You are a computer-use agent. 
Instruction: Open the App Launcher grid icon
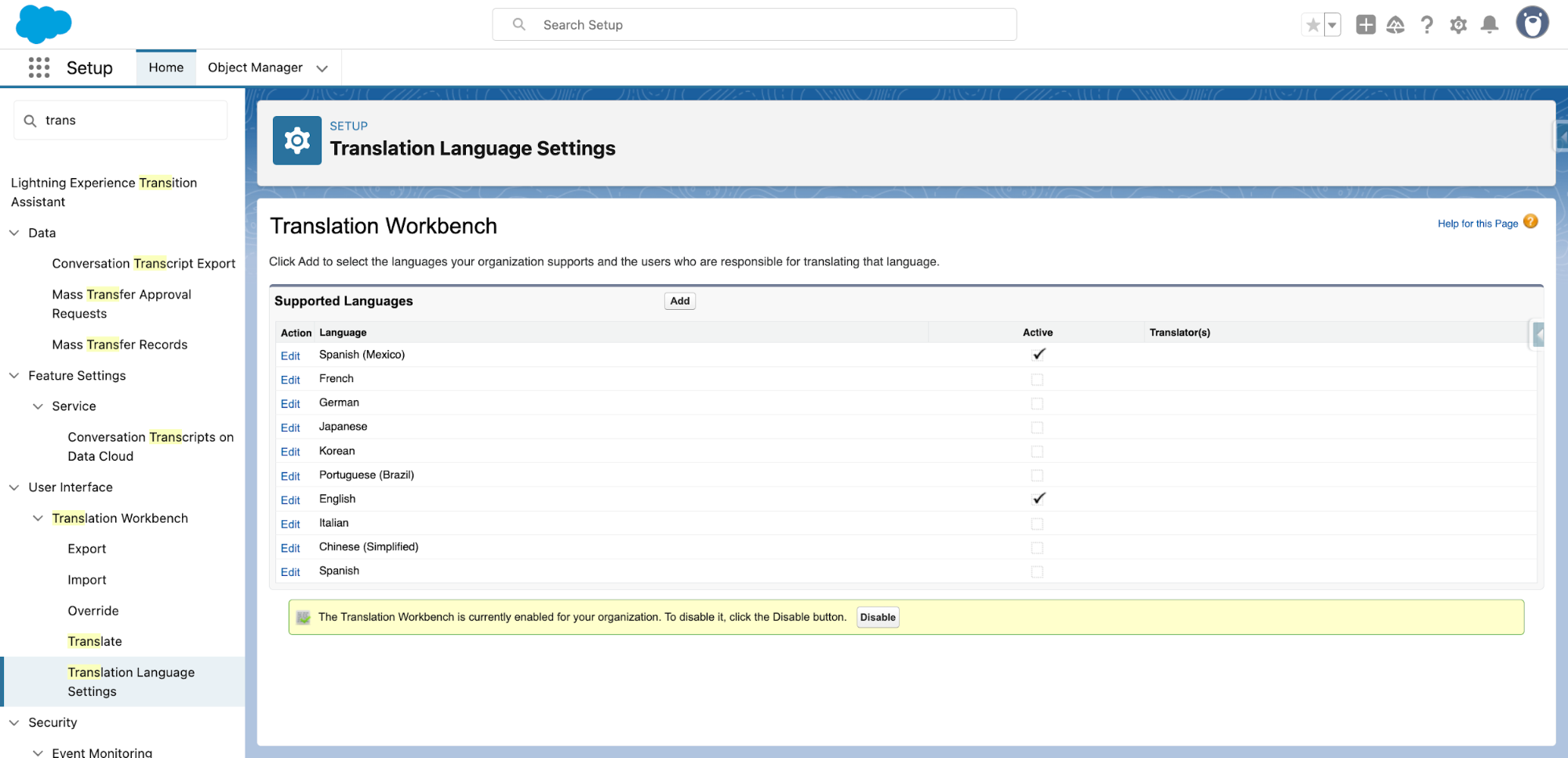point(38,67)
